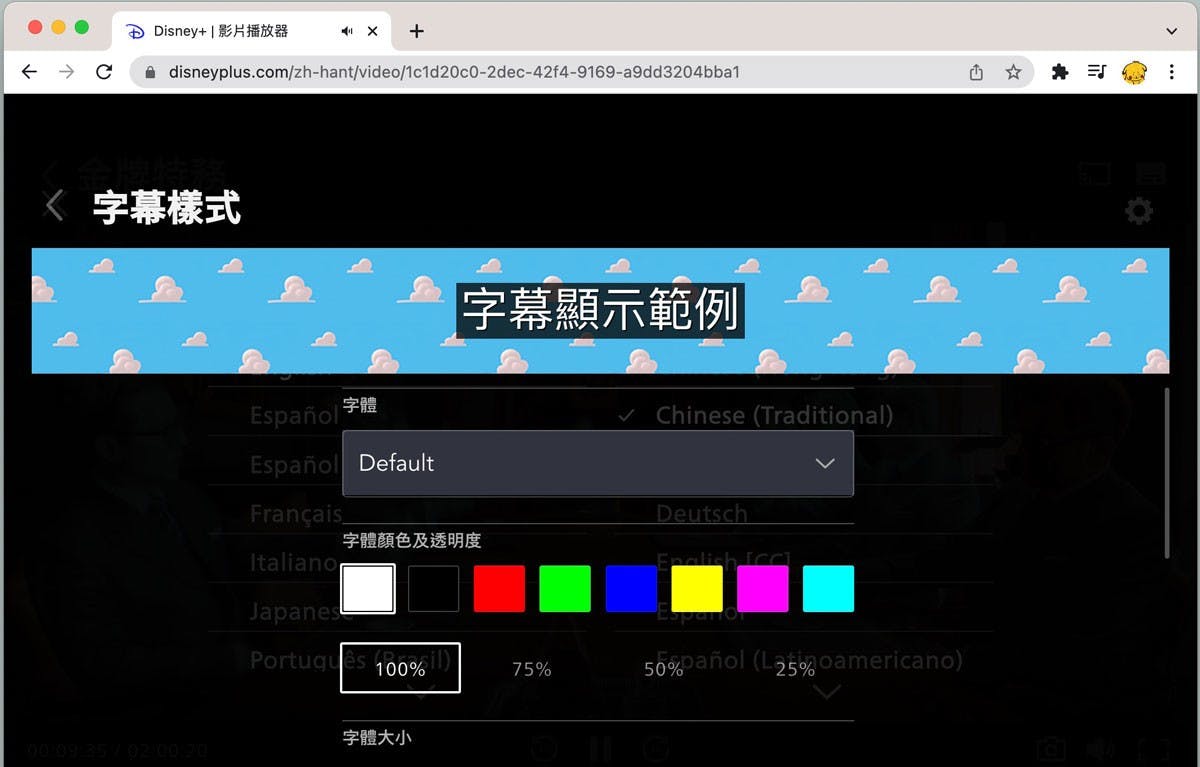Select the cyan font color swatch
The image size is (1200, 767).
click(828, 588)
